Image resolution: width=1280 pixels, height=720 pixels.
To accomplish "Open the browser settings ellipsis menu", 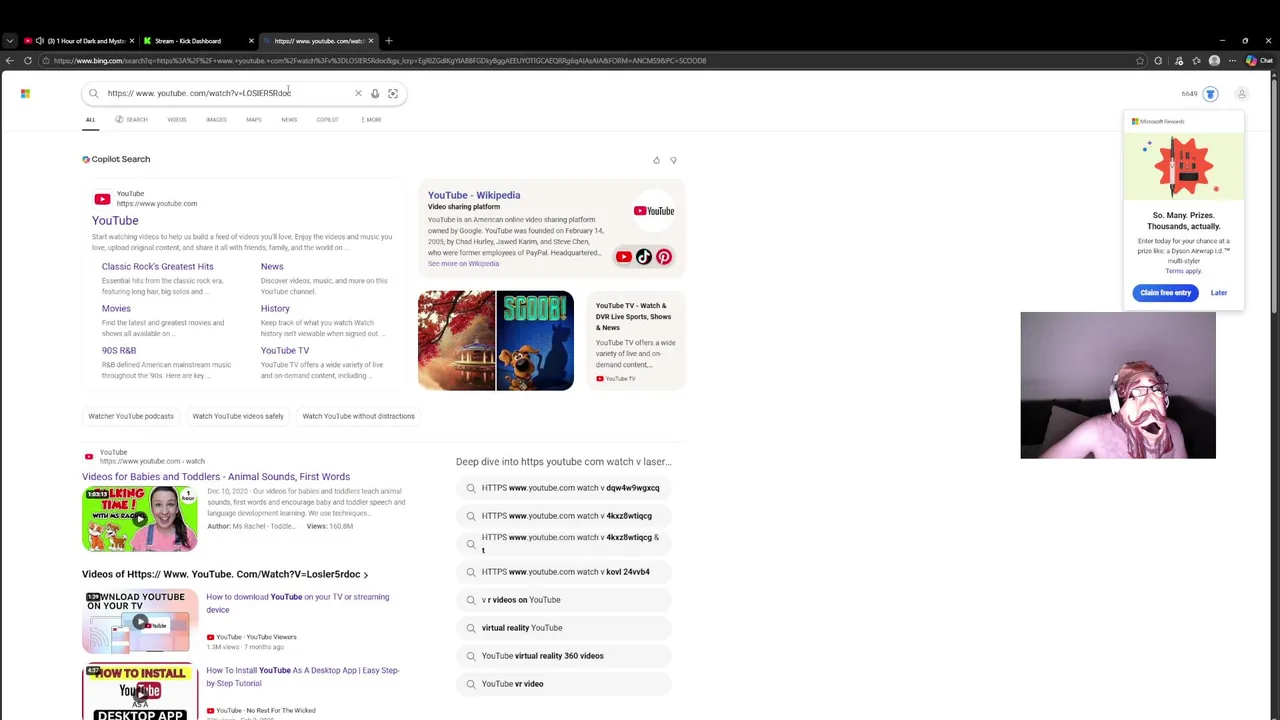I will [1232, 61].
